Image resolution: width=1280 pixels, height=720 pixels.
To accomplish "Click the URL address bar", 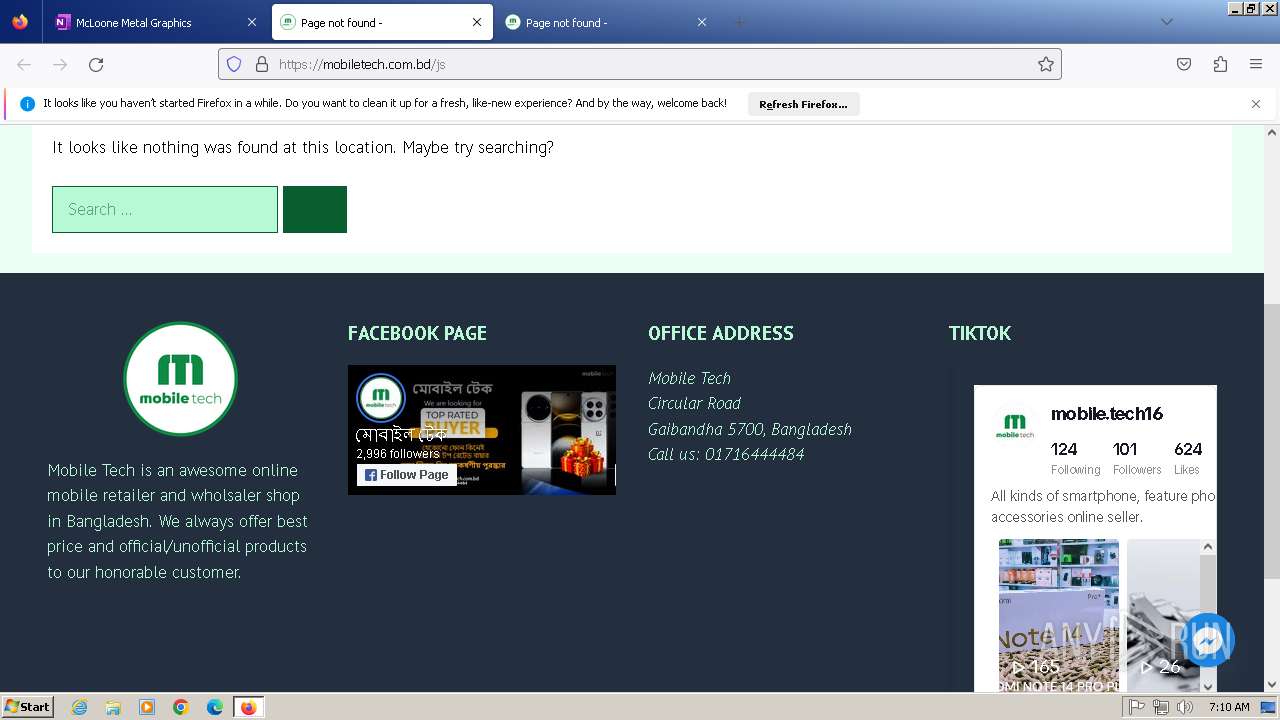I will [x=640, y=64].
